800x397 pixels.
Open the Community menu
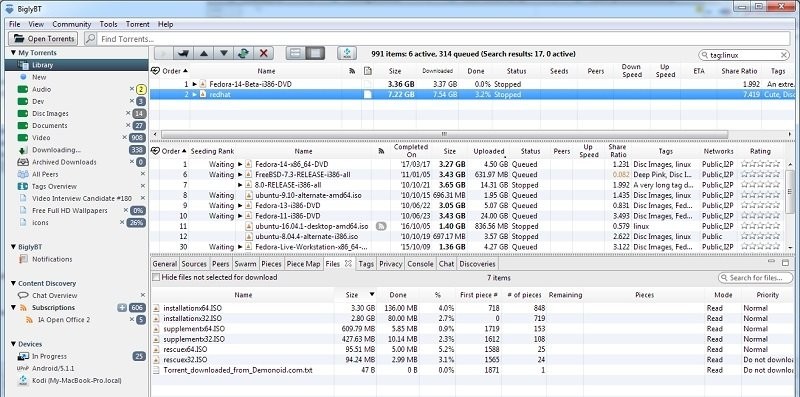tap(71, 24)
